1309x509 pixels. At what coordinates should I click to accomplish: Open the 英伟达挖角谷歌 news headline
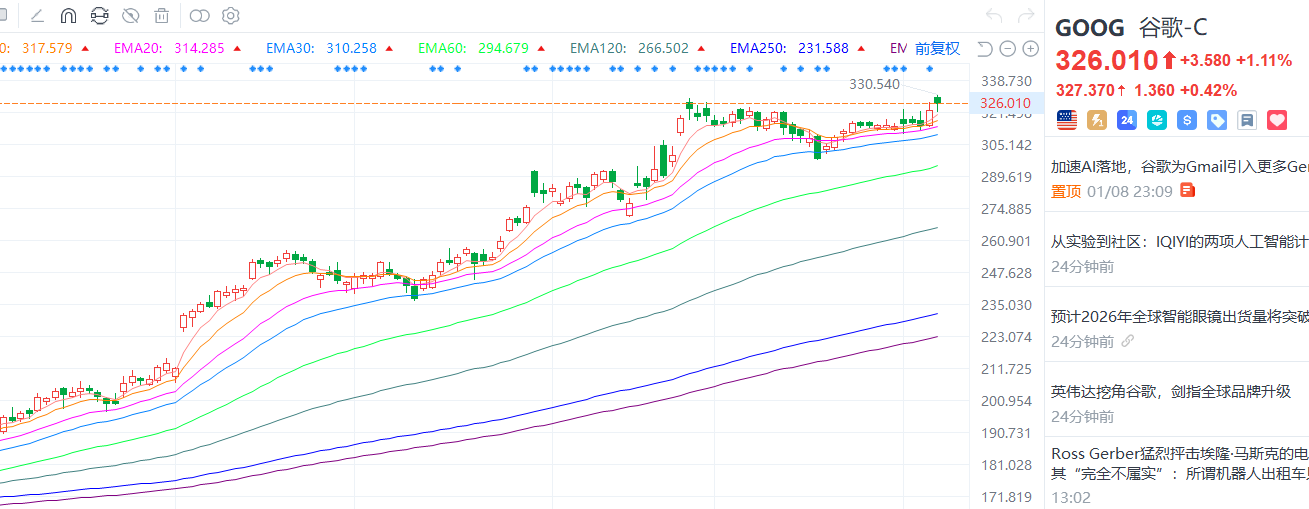(x=1171, y=391)
